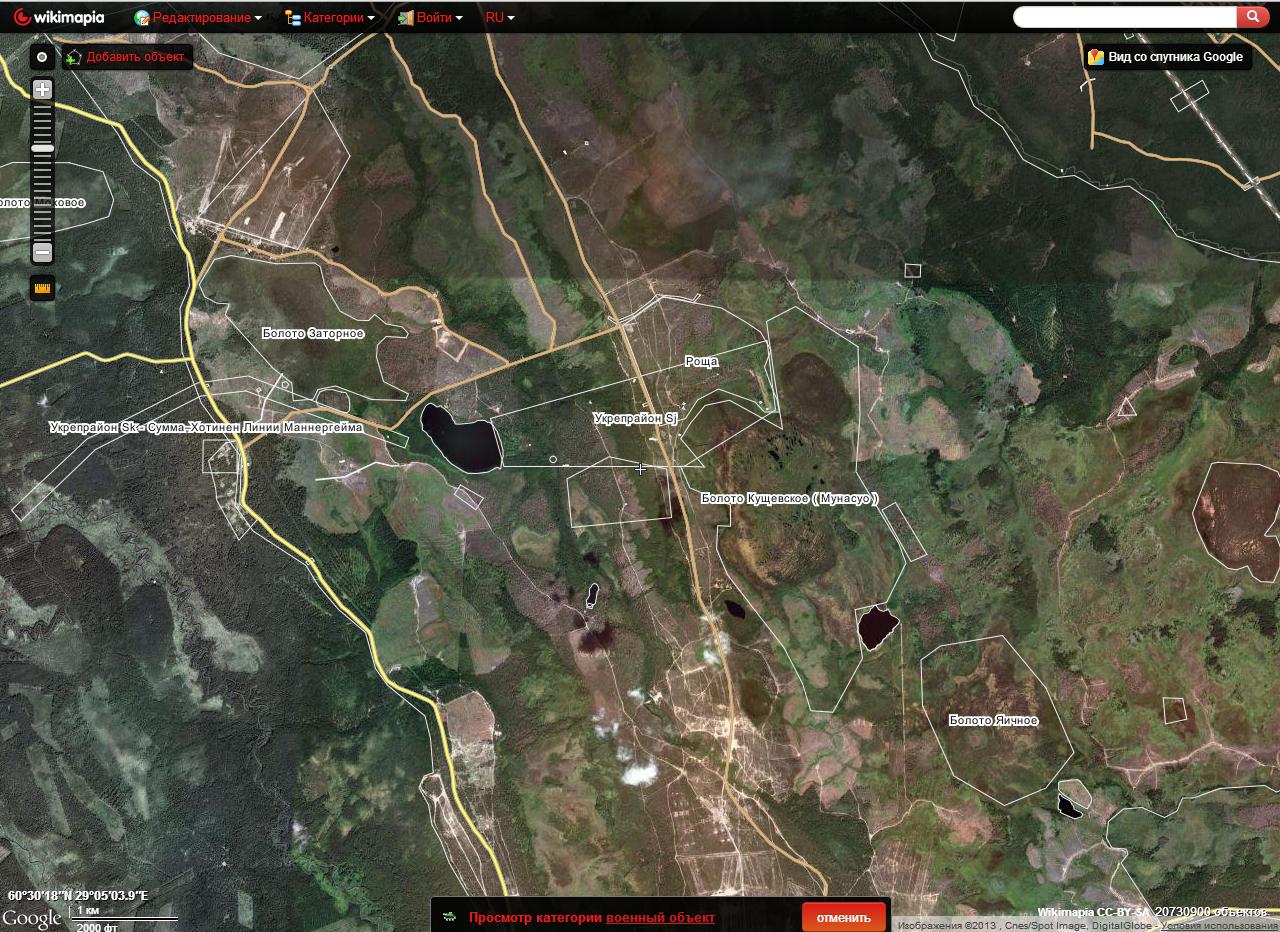Click the отменить button
Viewport: 1280px width, 932px height.
pyautogui.click(x=843, y=918)
